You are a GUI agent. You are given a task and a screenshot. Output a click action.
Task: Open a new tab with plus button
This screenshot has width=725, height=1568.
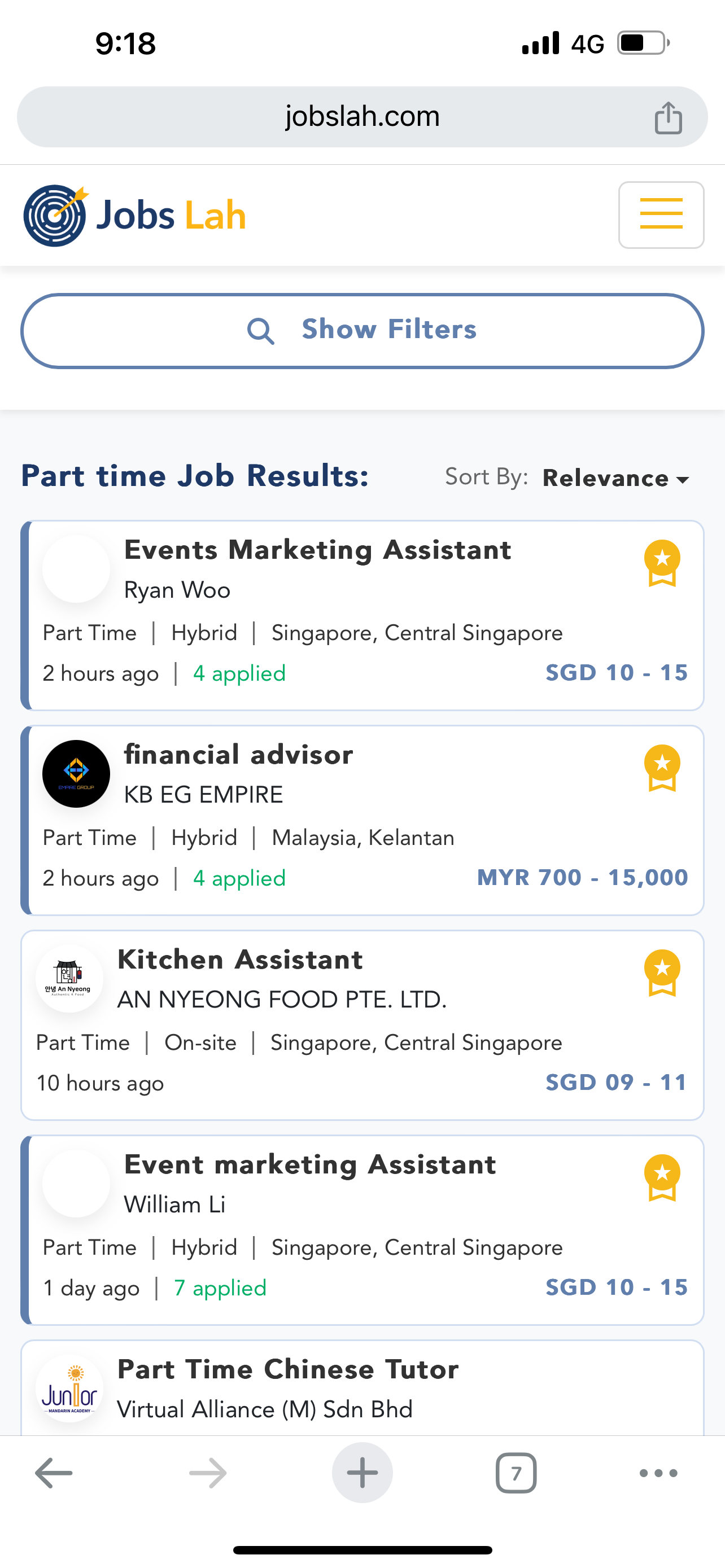point(362,1473)
